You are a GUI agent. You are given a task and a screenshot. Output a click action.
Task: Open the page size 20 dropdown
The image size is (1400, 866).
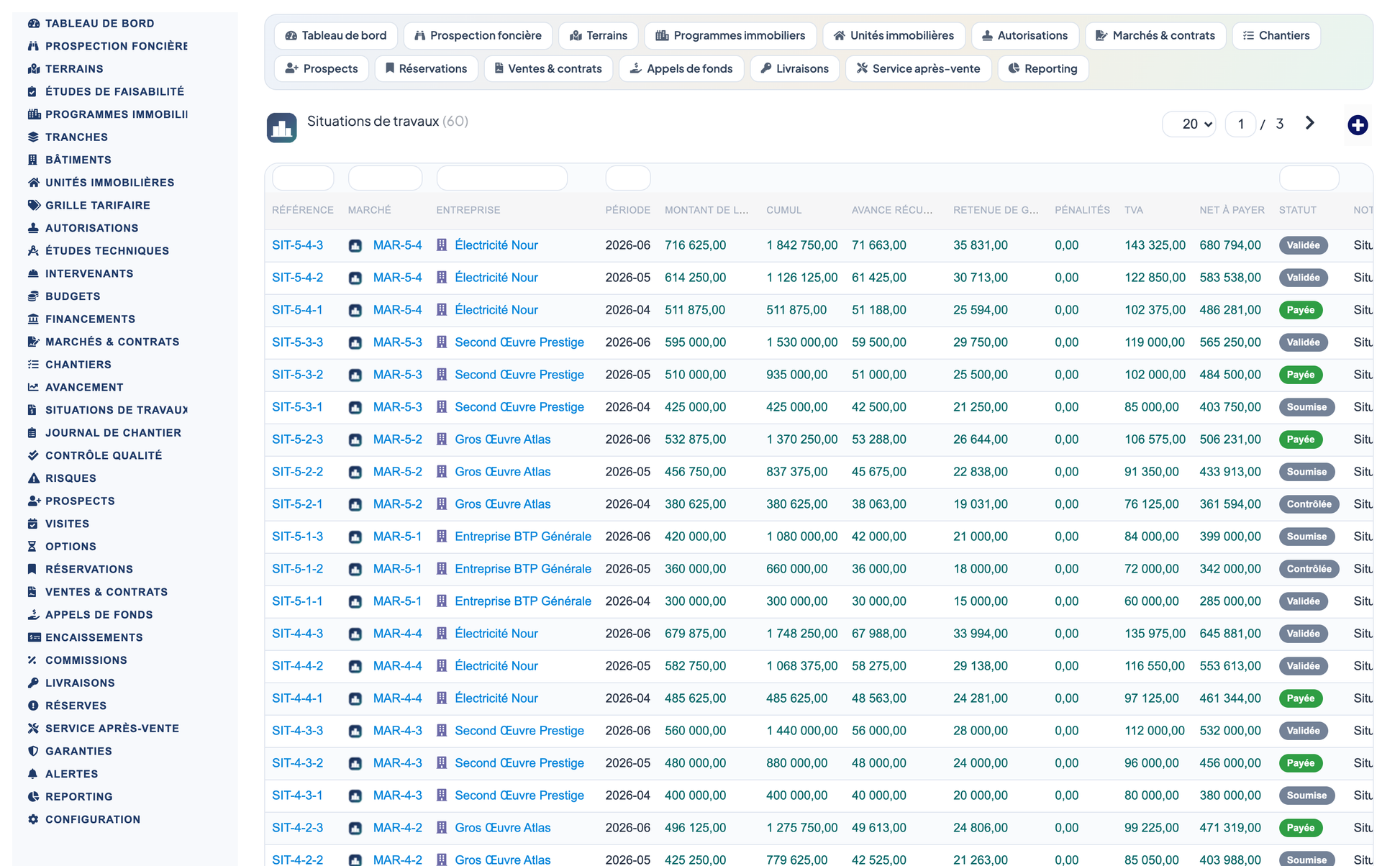(x=1189, y=124)
